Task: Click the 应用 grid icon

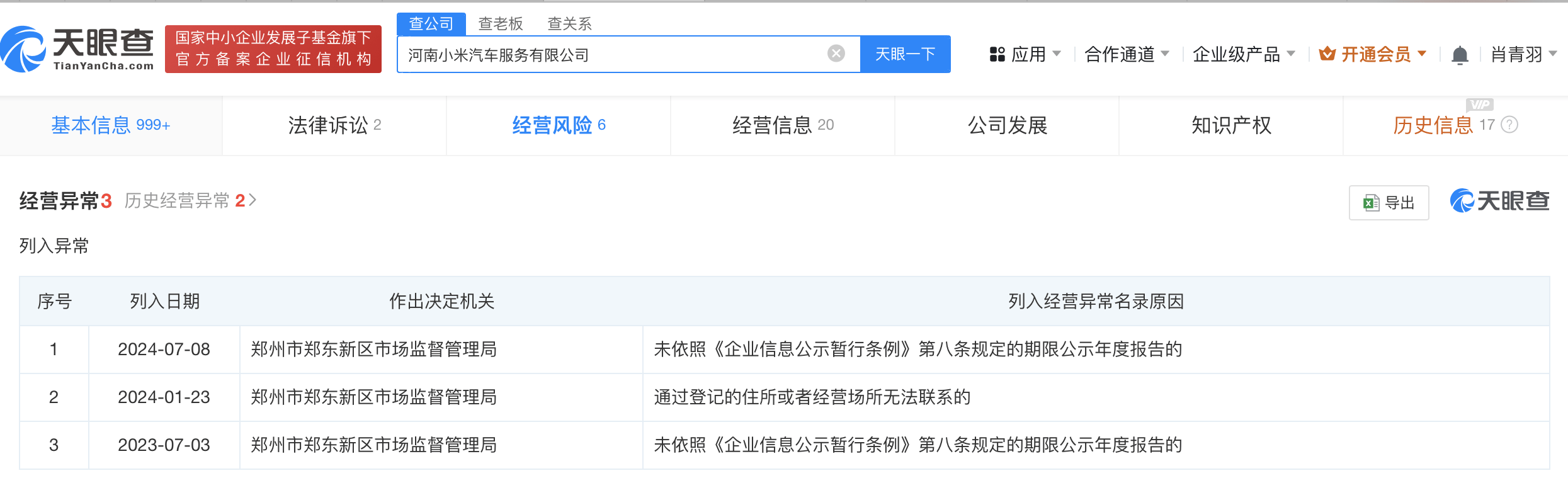Action: click(x=997, y=55)
